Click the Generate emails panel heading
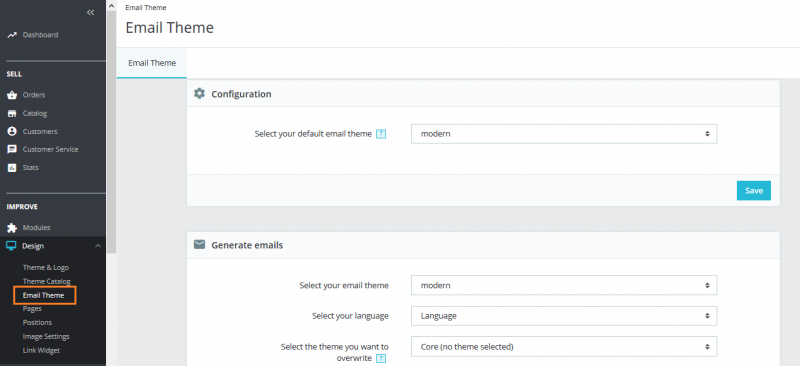The width and height of the screenshot is (800, 366). click(247, 245)
